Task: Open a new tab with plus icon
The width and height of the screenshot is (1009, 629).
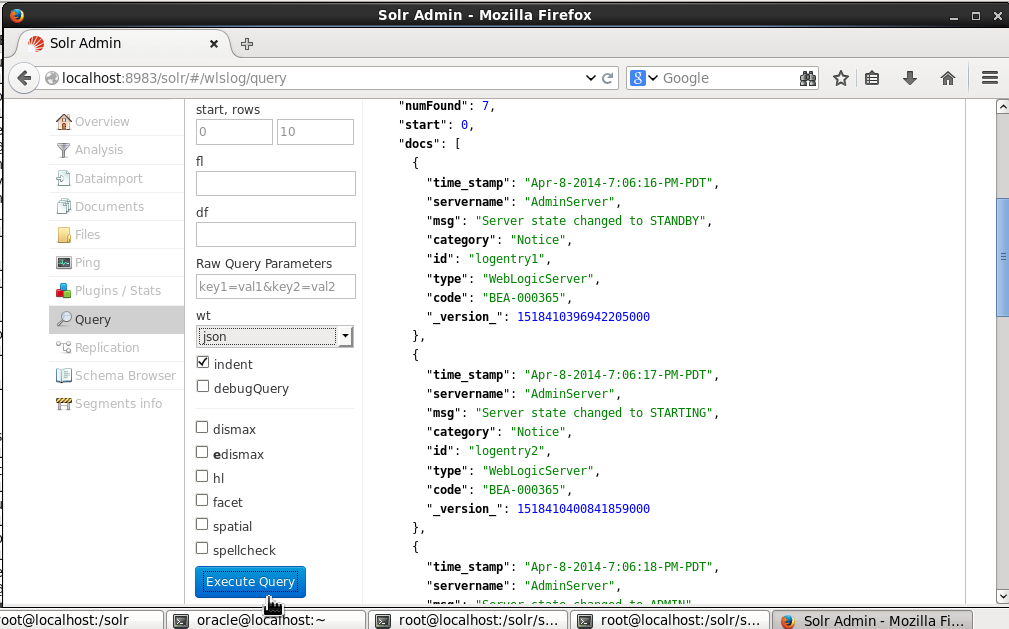Action: point(246,44)
